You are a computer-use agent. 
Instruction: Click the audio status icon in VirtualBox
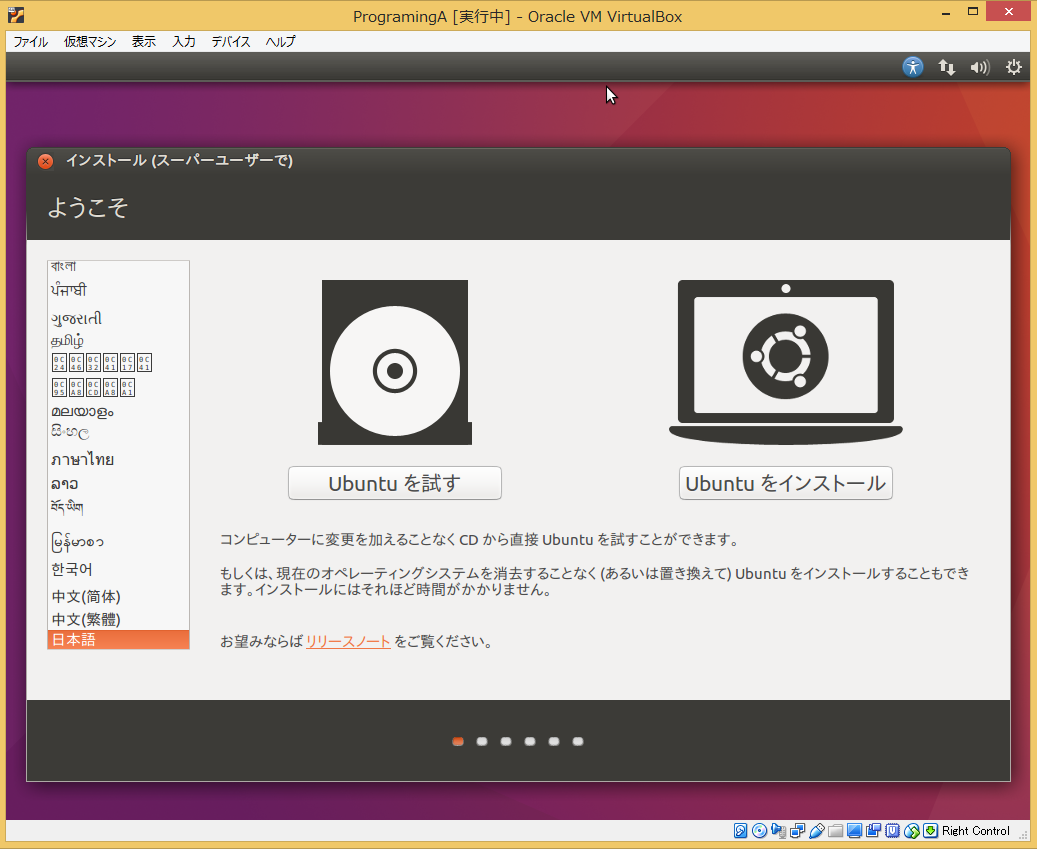click(x=777, y=831)
